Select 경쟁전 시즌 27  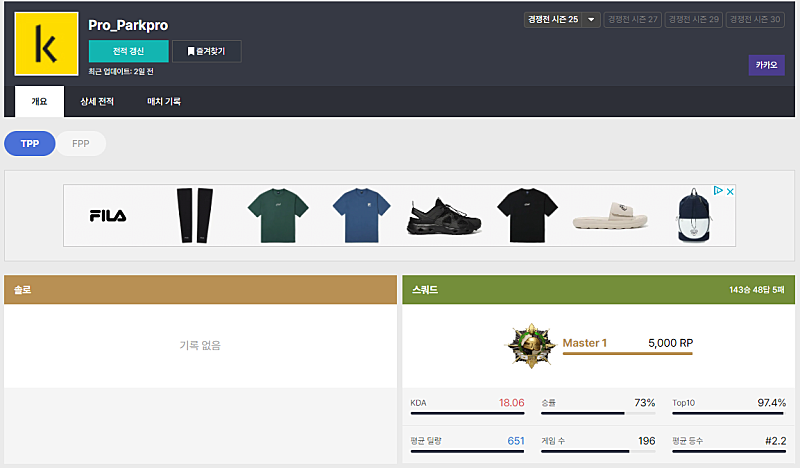(x=633, y=19)
